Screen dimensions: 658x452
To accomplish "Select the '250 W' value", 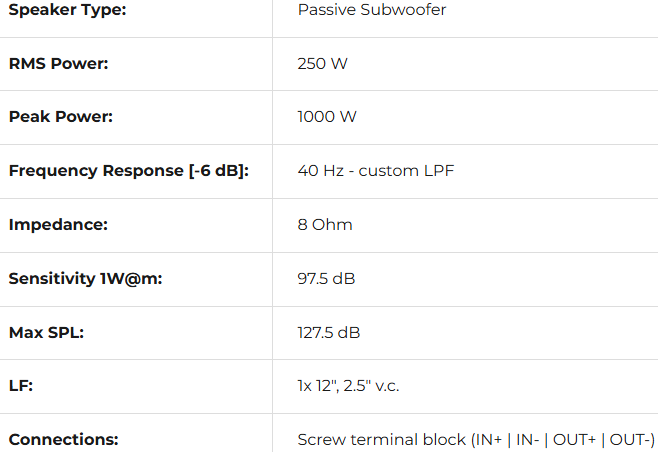I will (322, 63).
